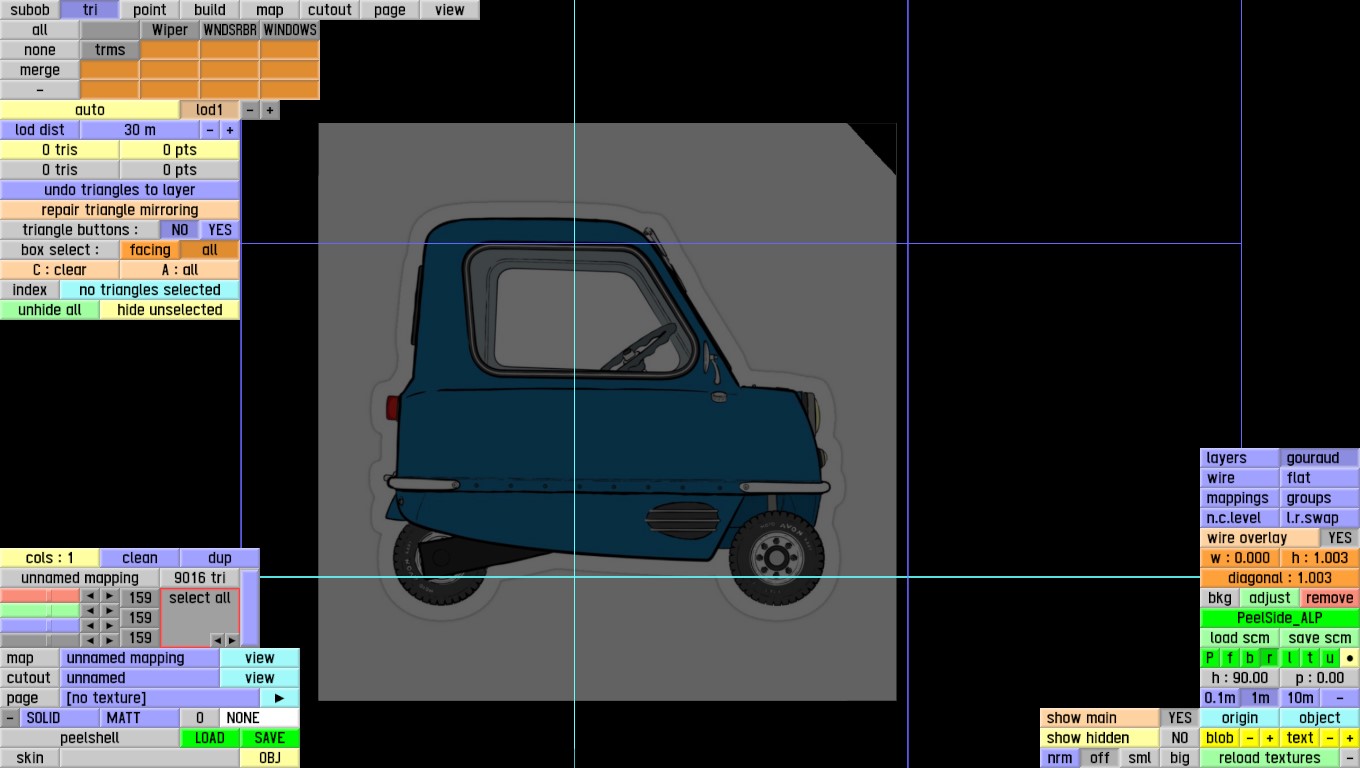
Task: Click the right arrow beside the grey slider
Action: point(110,640)
